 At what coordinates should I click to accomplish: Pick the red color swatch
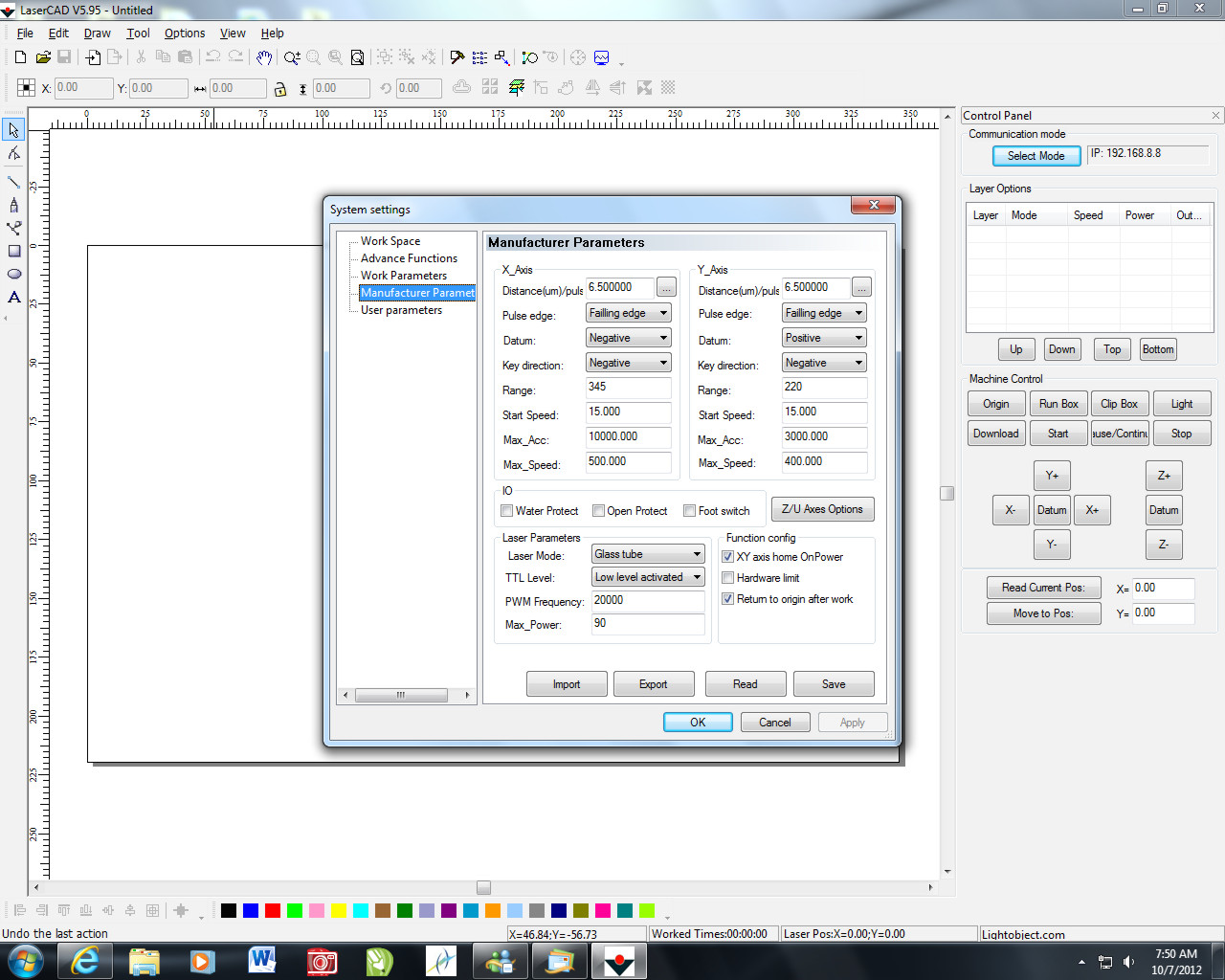click(x=273, y=910)
